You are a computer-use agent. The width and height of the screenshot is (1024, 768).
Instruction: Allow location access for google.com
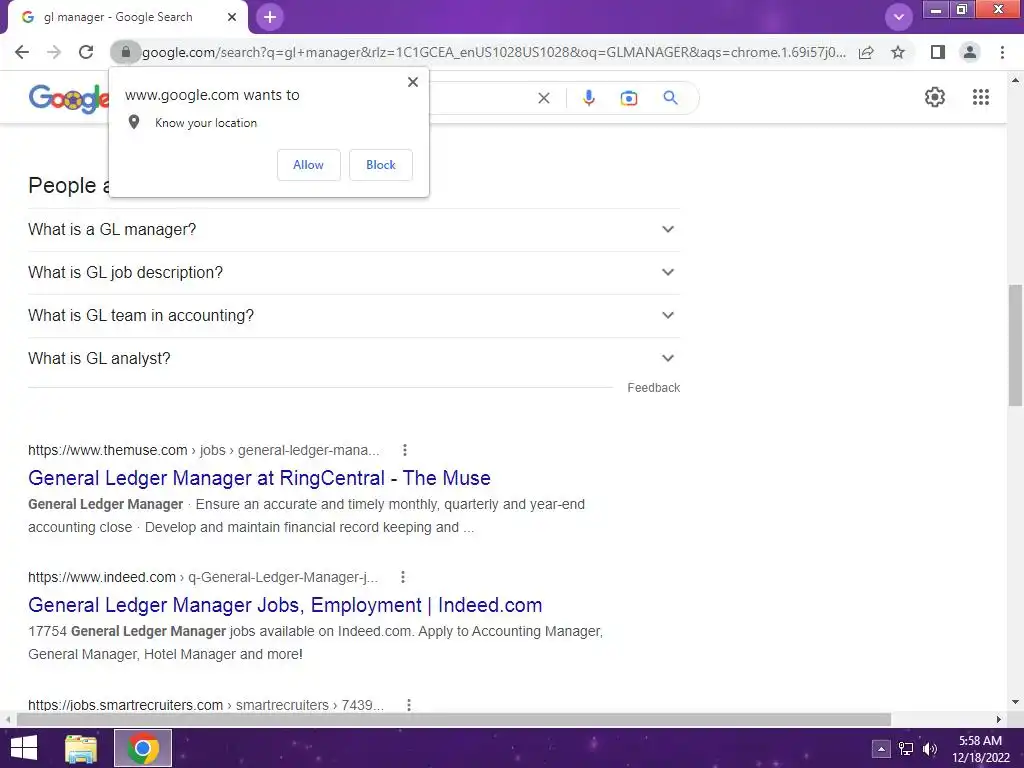pyautogui.click(x=308, y=165)
